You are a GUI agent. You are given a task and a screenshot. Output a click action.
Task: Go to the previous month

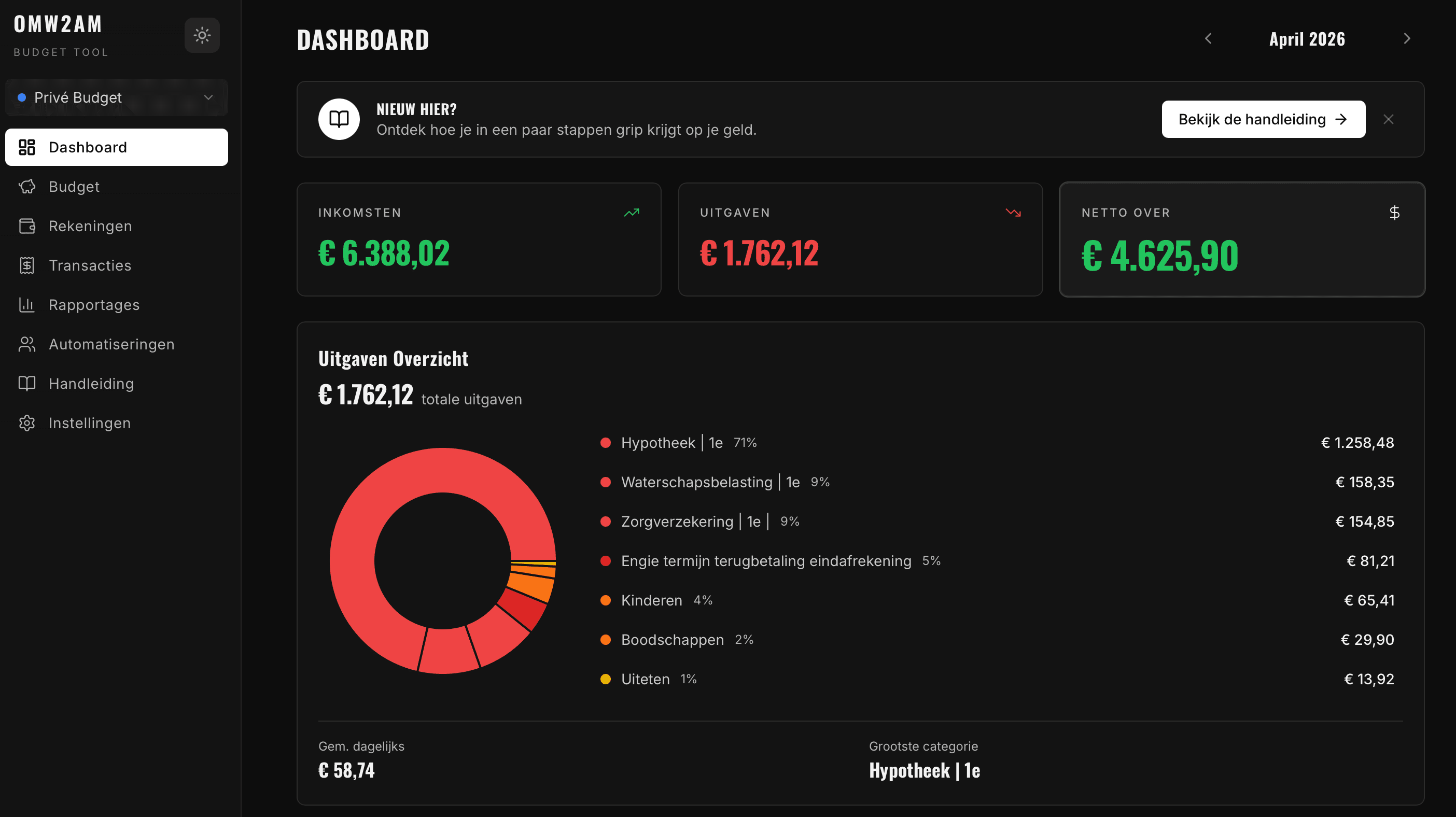click(1209, 38)
